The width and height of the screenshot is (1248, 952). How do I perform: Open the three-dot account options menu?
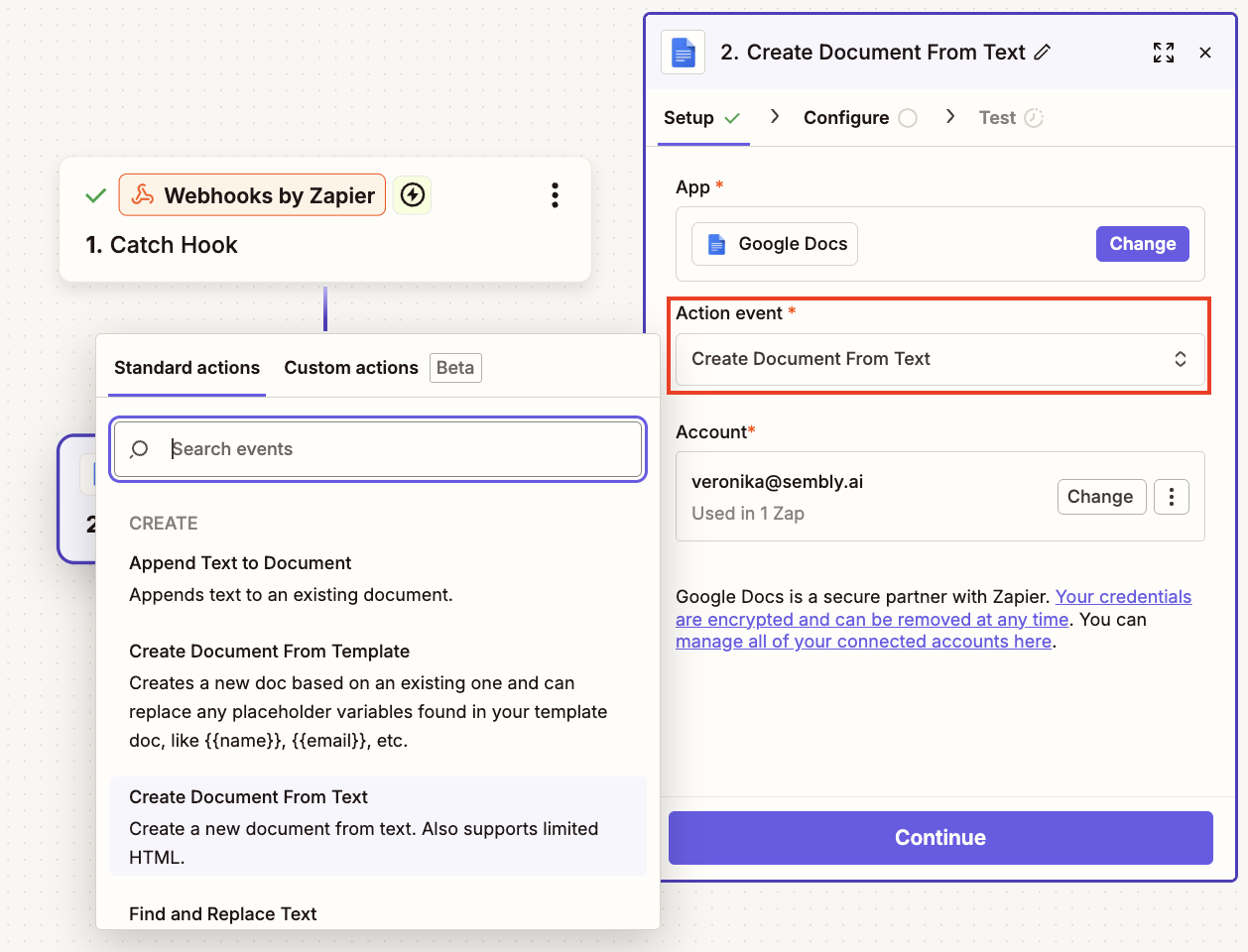point(1172,497)
